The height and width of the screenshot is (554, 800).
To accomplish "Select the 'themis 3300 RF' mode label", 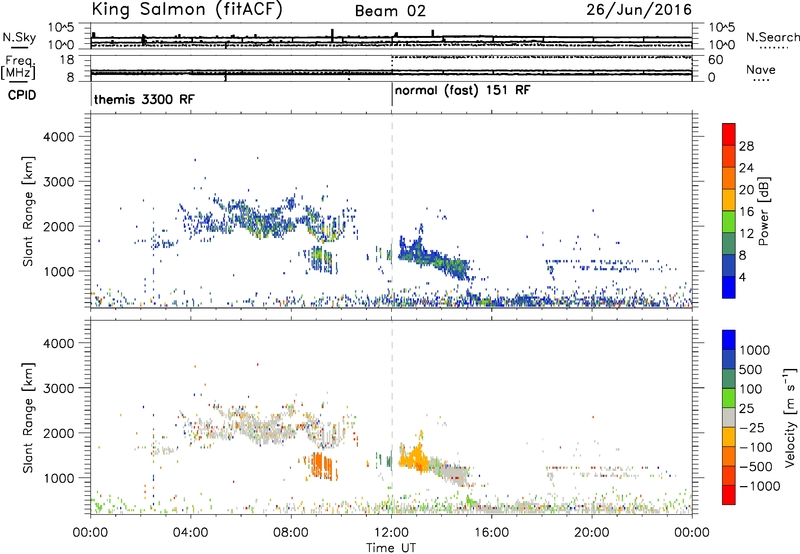I will click(144, 99).
